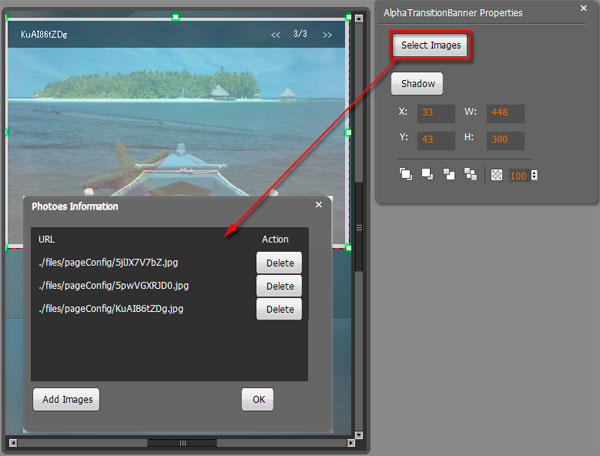Advance to next banner image arrow

pos(327,35)
